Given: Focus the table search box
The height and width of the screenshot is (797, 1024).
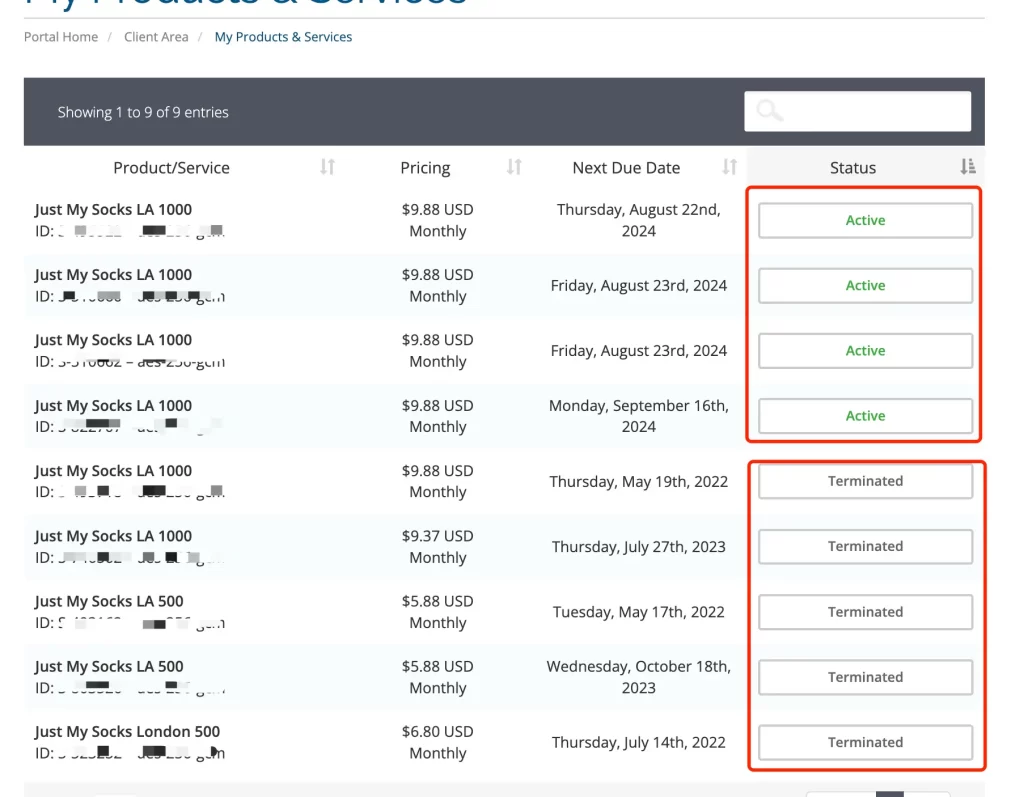Looking at the screenshot, I should (x=857, y=111).
